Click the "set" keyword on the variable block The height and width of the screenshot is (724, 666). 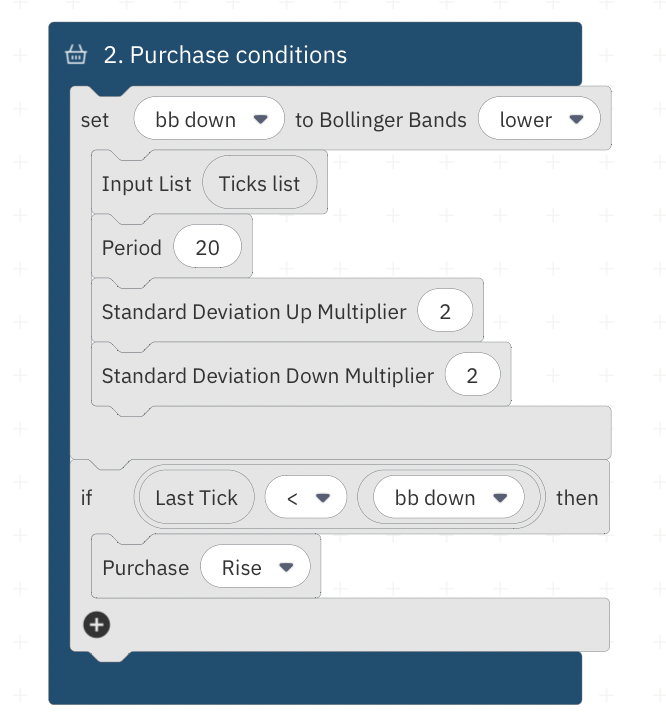(94, 120)
